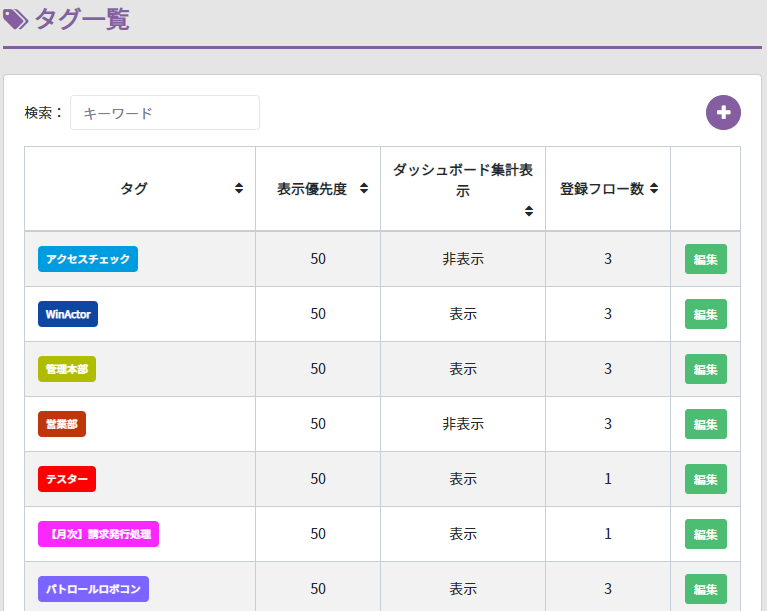Select the テスター red tag badge
Viewport: 767px width, 611px height.
tap(67, 479)
